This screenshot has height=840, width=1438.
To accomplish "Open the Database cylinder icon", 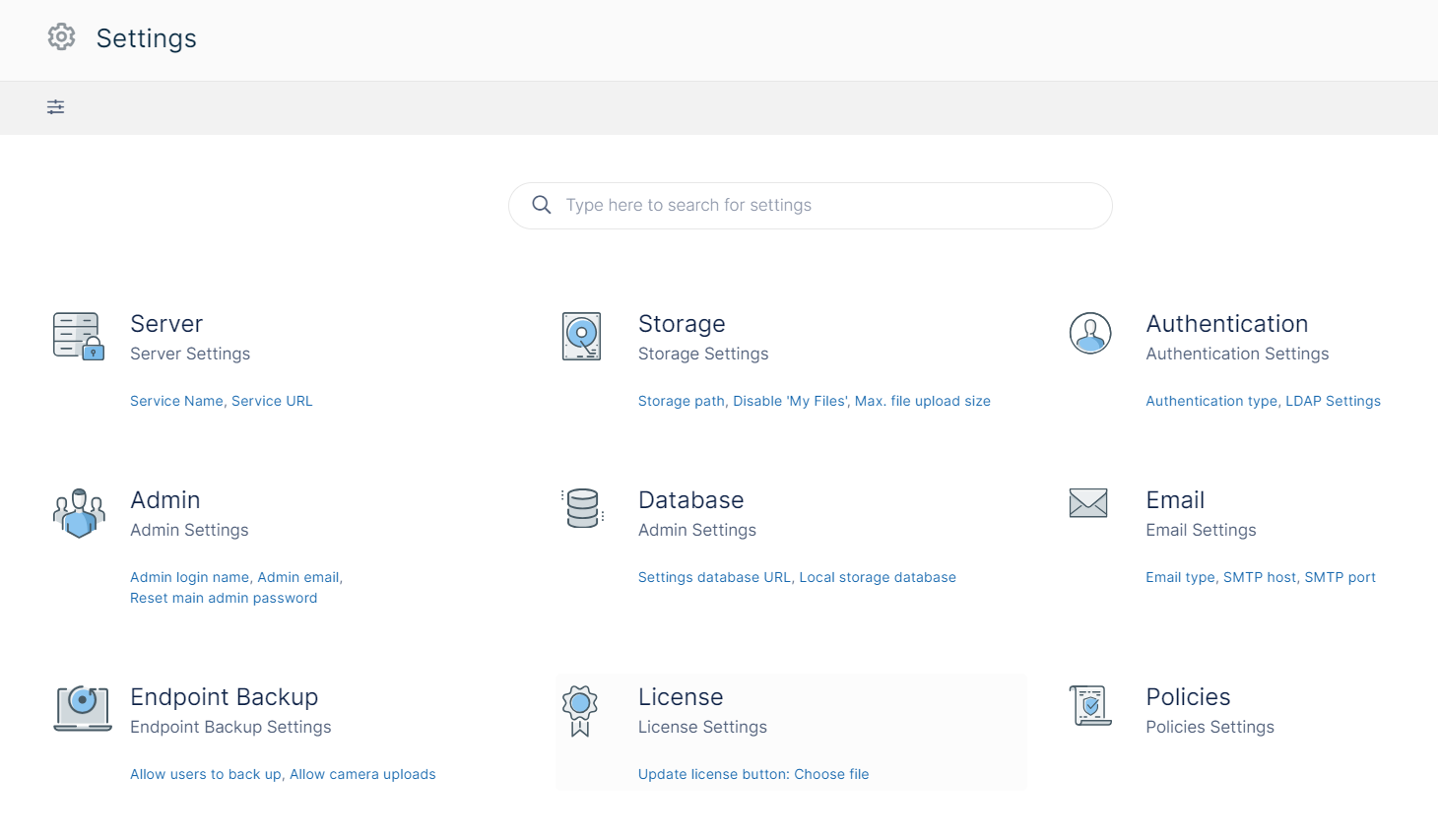I will pos(582,508).
